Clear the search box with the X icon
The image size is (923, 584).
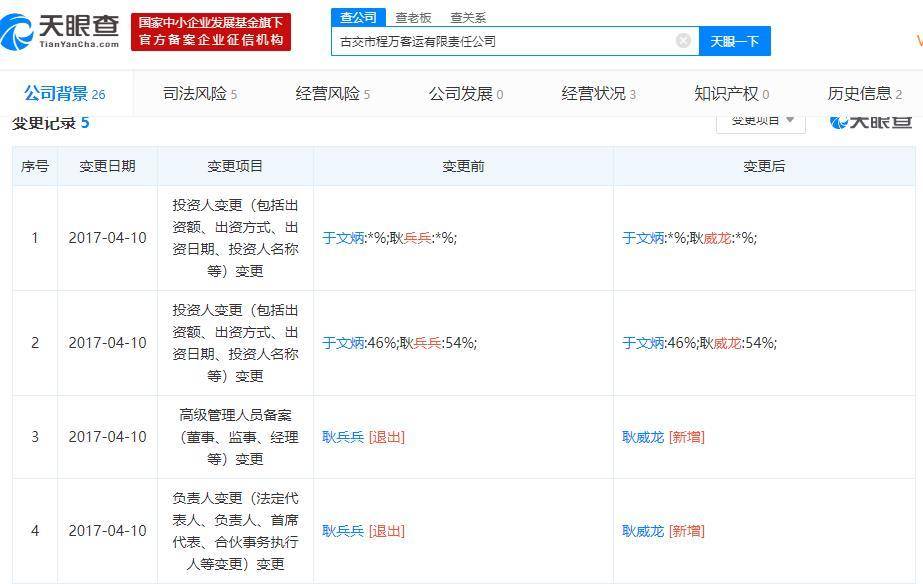pos(683,40)
